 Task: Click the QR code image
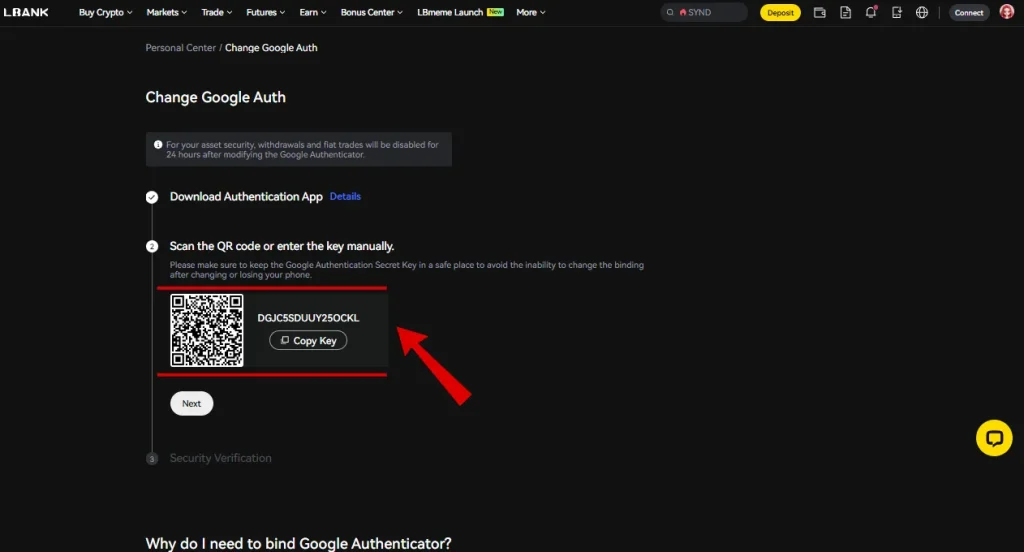[207, 330]
